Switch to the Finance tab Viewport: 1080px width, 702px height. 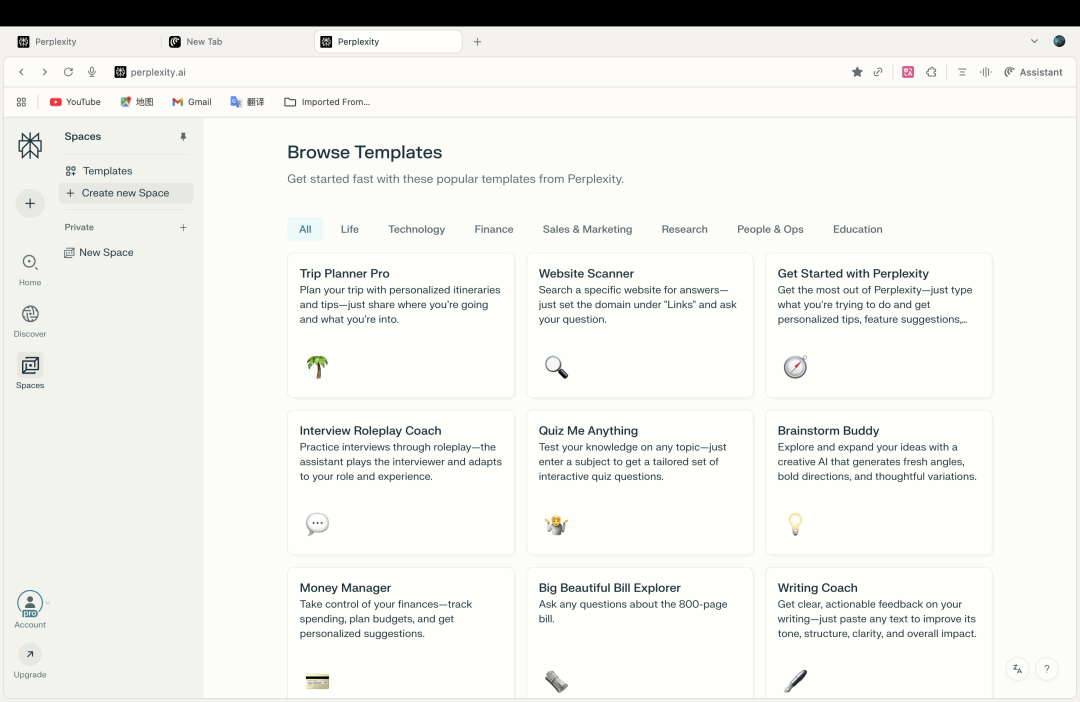[x=494, y=229]
